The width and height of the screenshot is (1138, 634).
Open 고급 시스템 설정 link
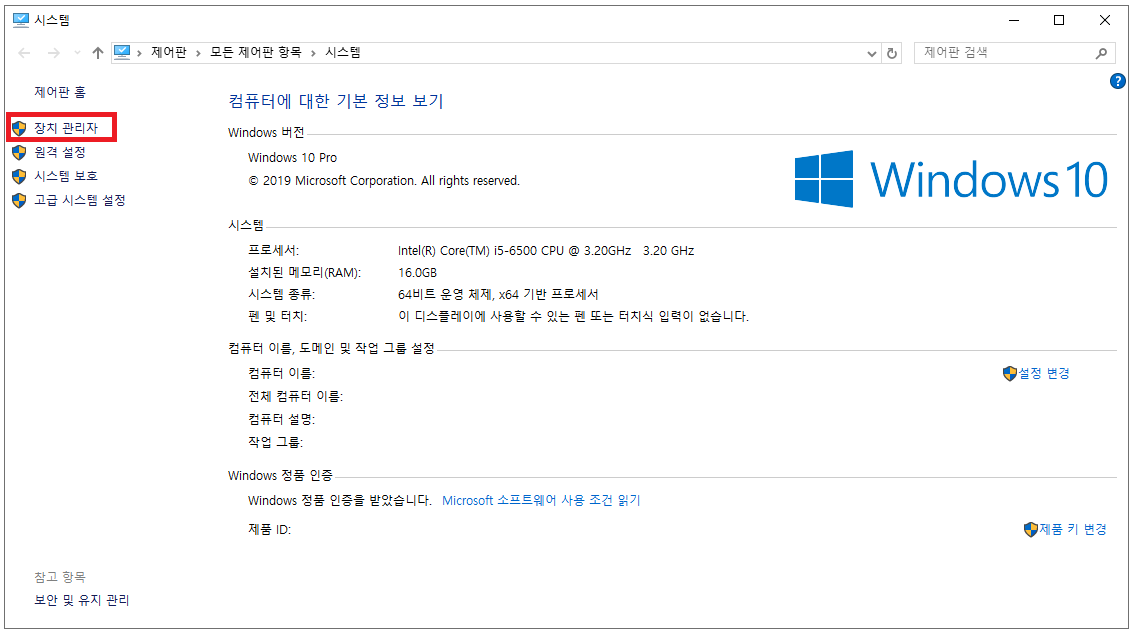point(80,200)
